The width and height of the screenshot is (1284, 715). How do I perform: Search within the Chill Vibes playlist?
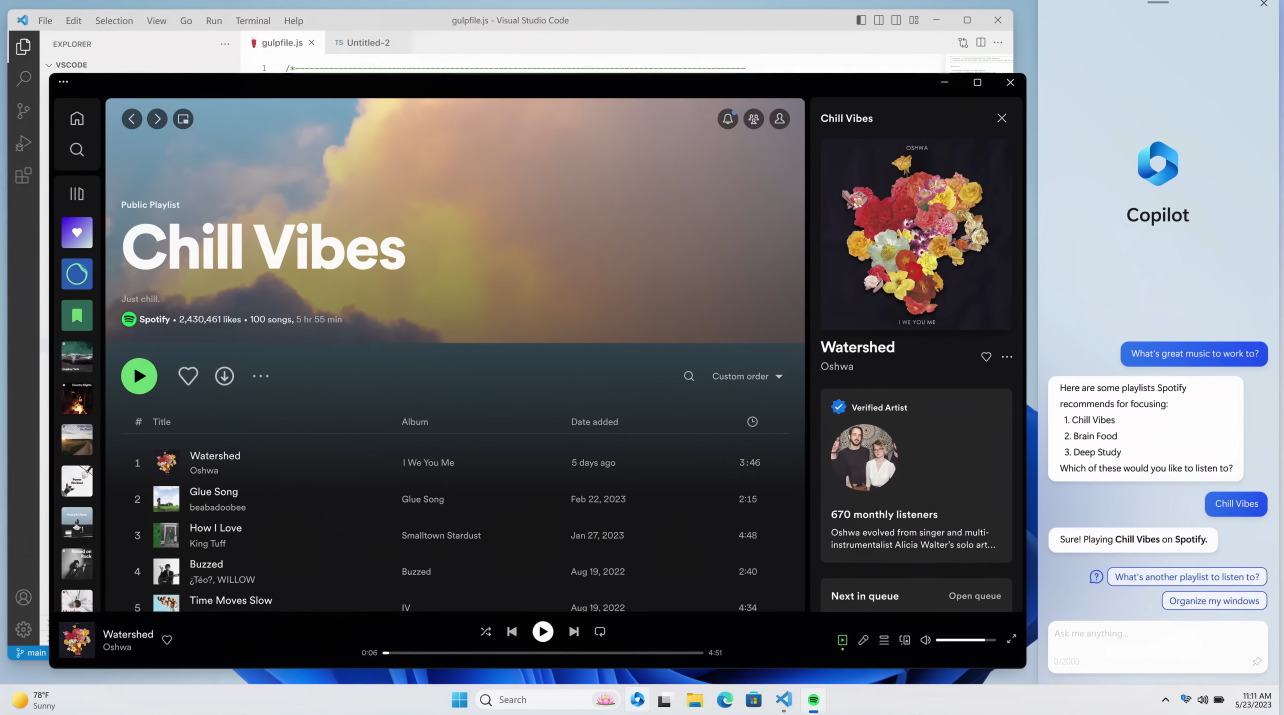pyautogui.click(x=689, y=376)
